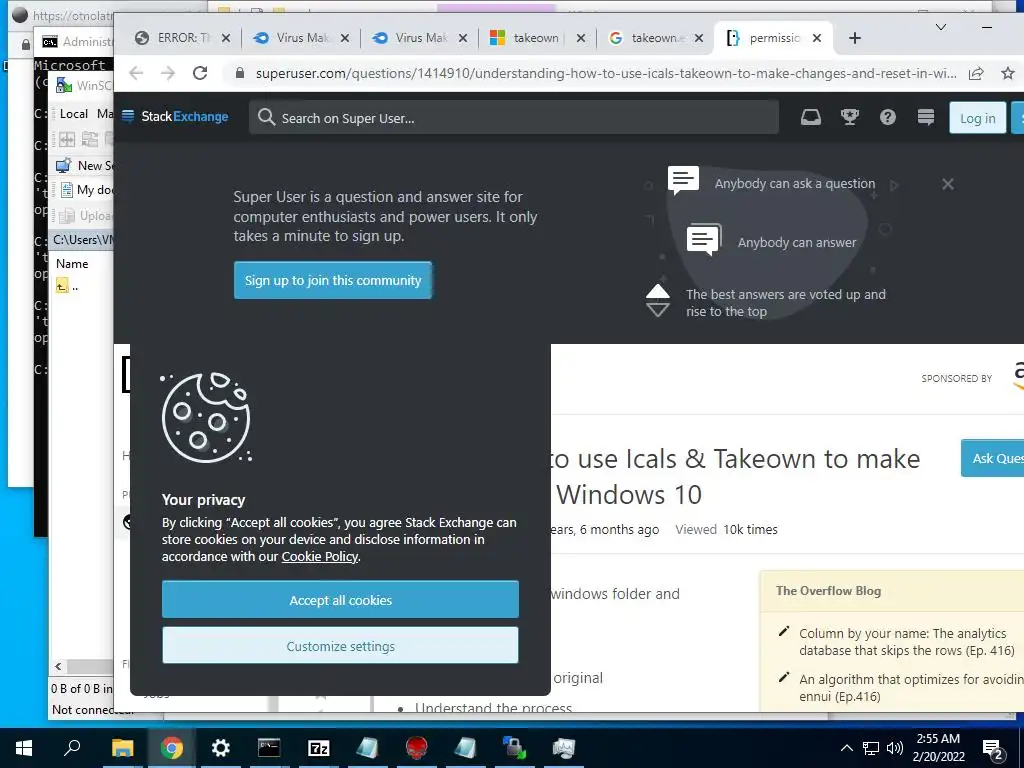Open My documents dropdown in WinSCP

tap(86, 190)
